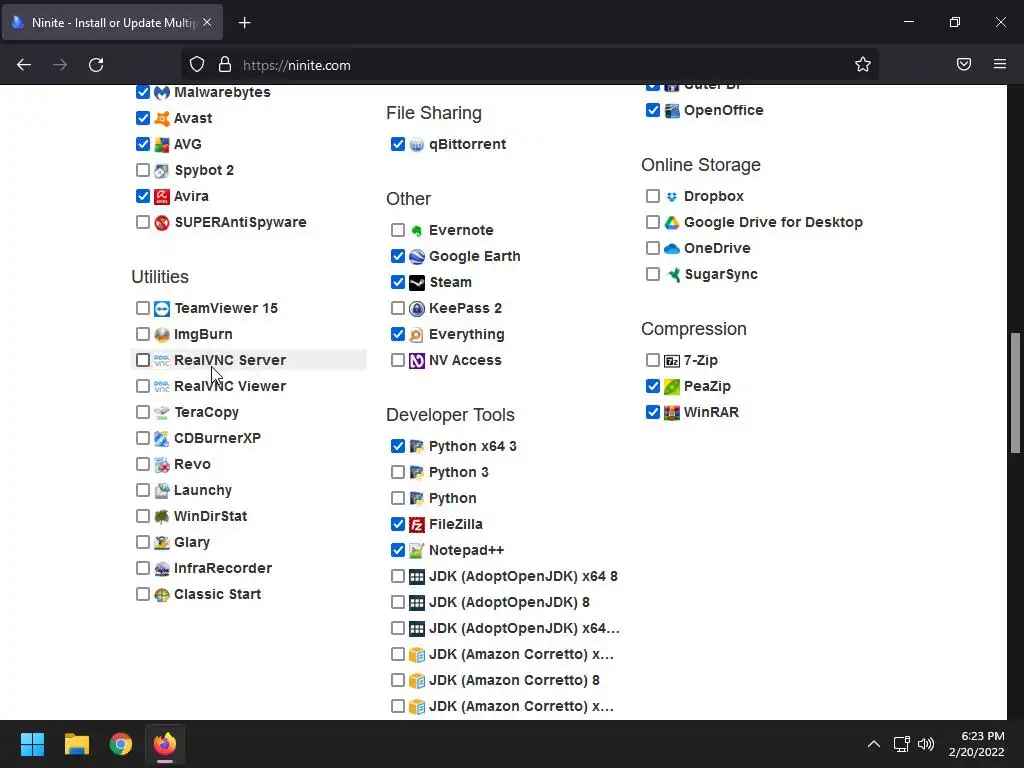Launch Chrome from the taskbar
1024x768 pixels.
pyautogui.click(x=121, y=744)
